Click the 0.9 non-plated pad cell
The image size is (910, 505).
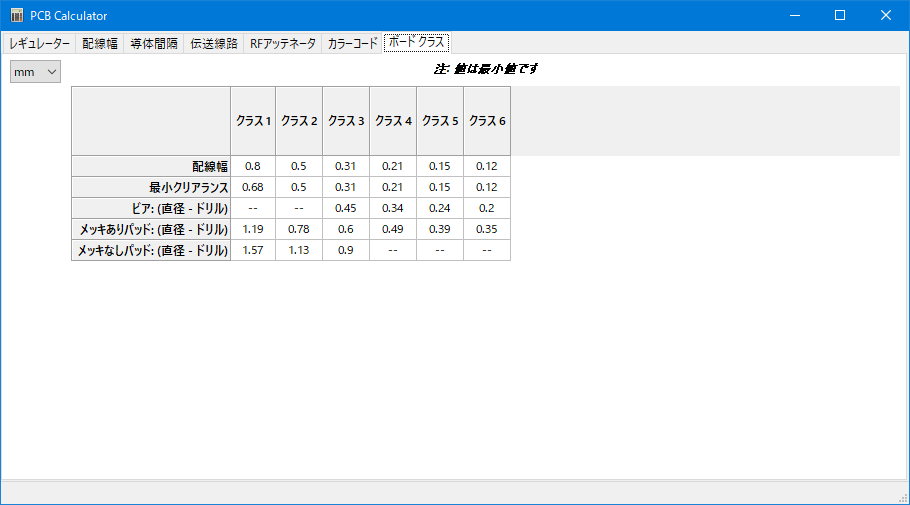[346, 250]
